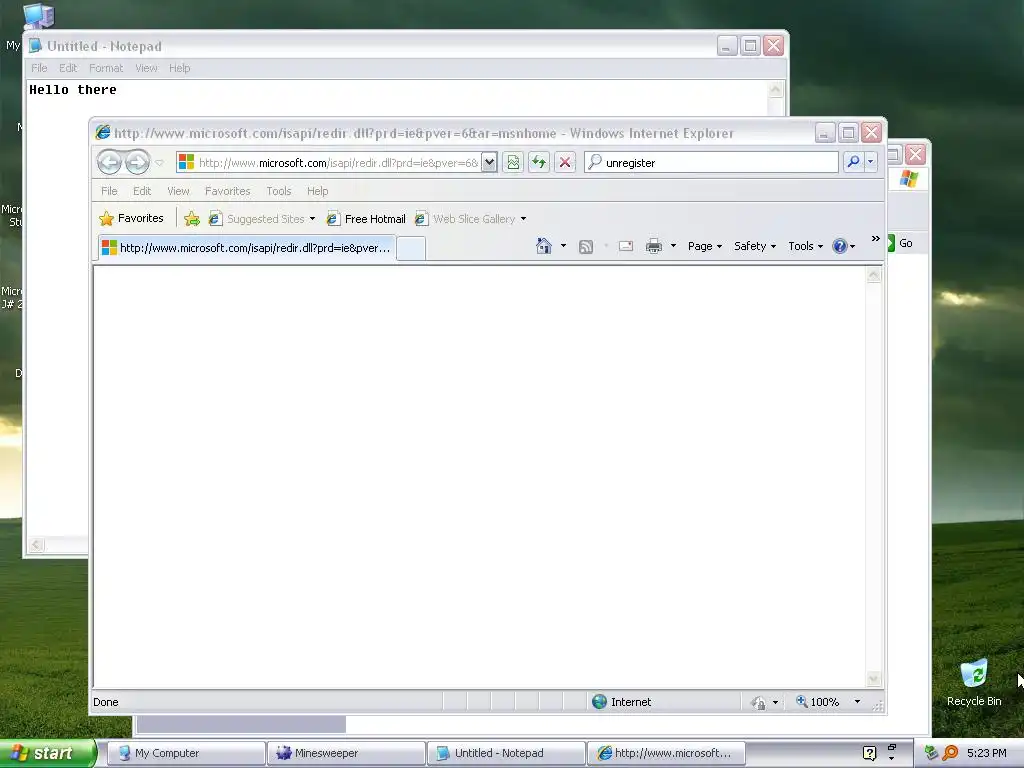
Task: Click the Print icon
Action: pyautogui.click(x=654, y=246)
